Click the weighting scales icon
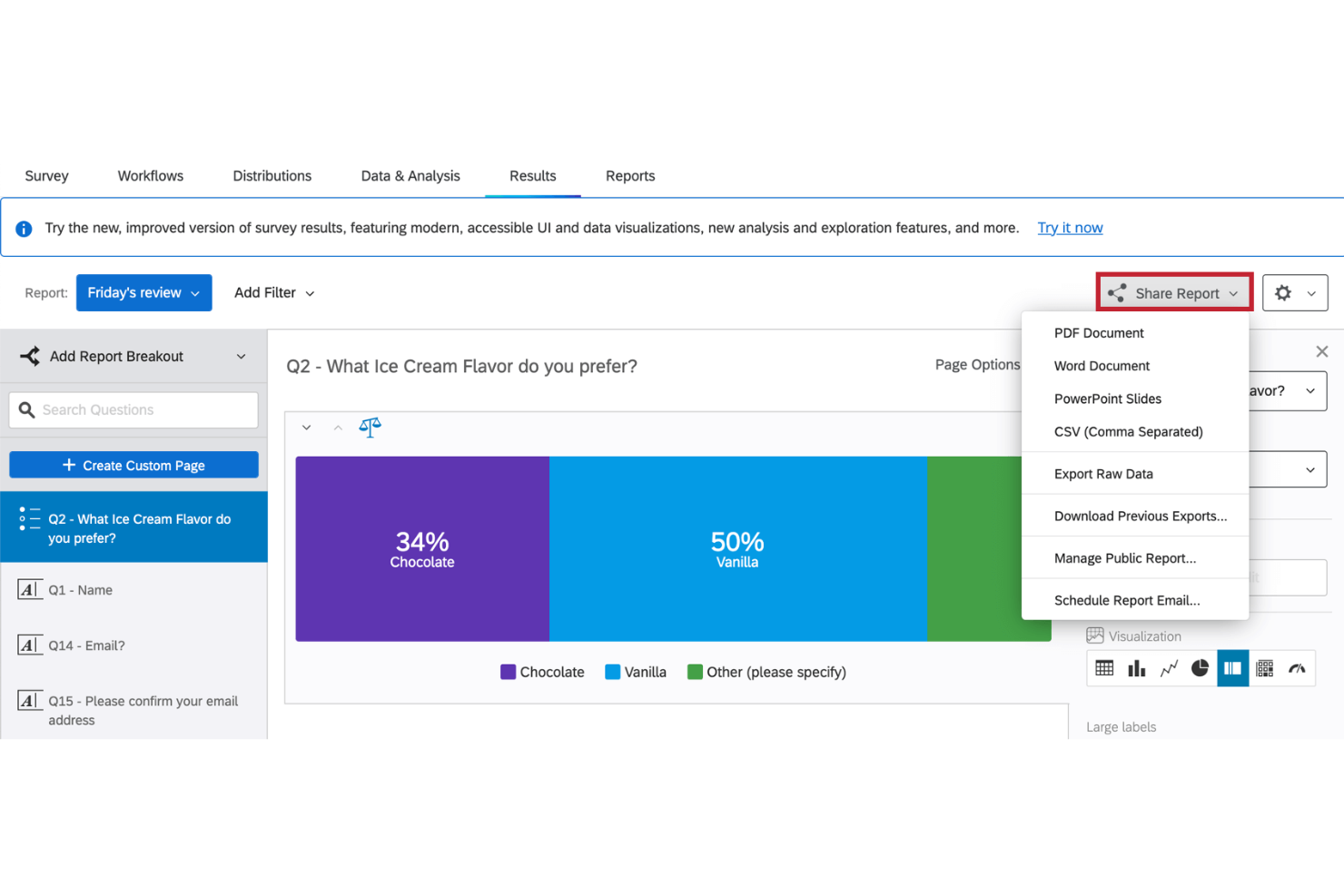This screenshot has width=1344, height=896. tap(370, 428)
